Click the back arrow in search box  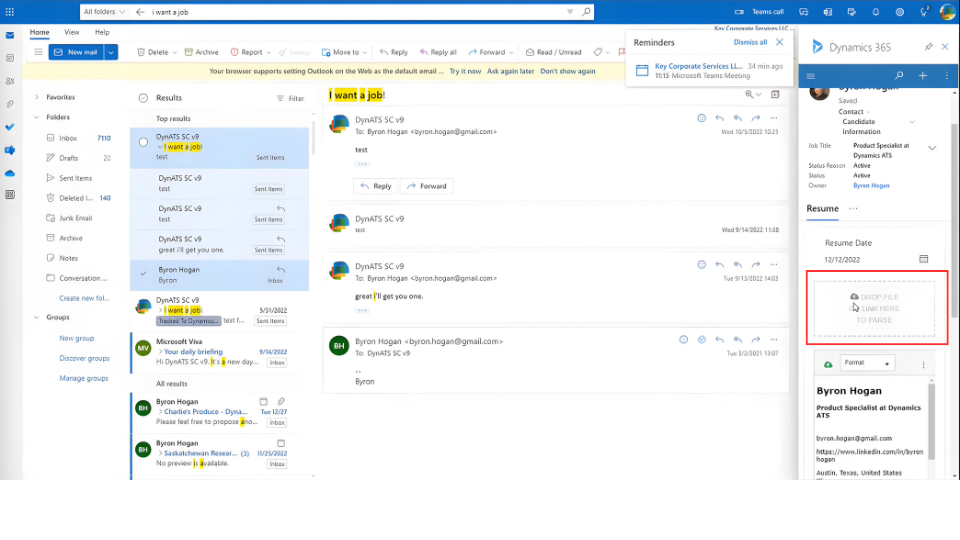(140, 12)
